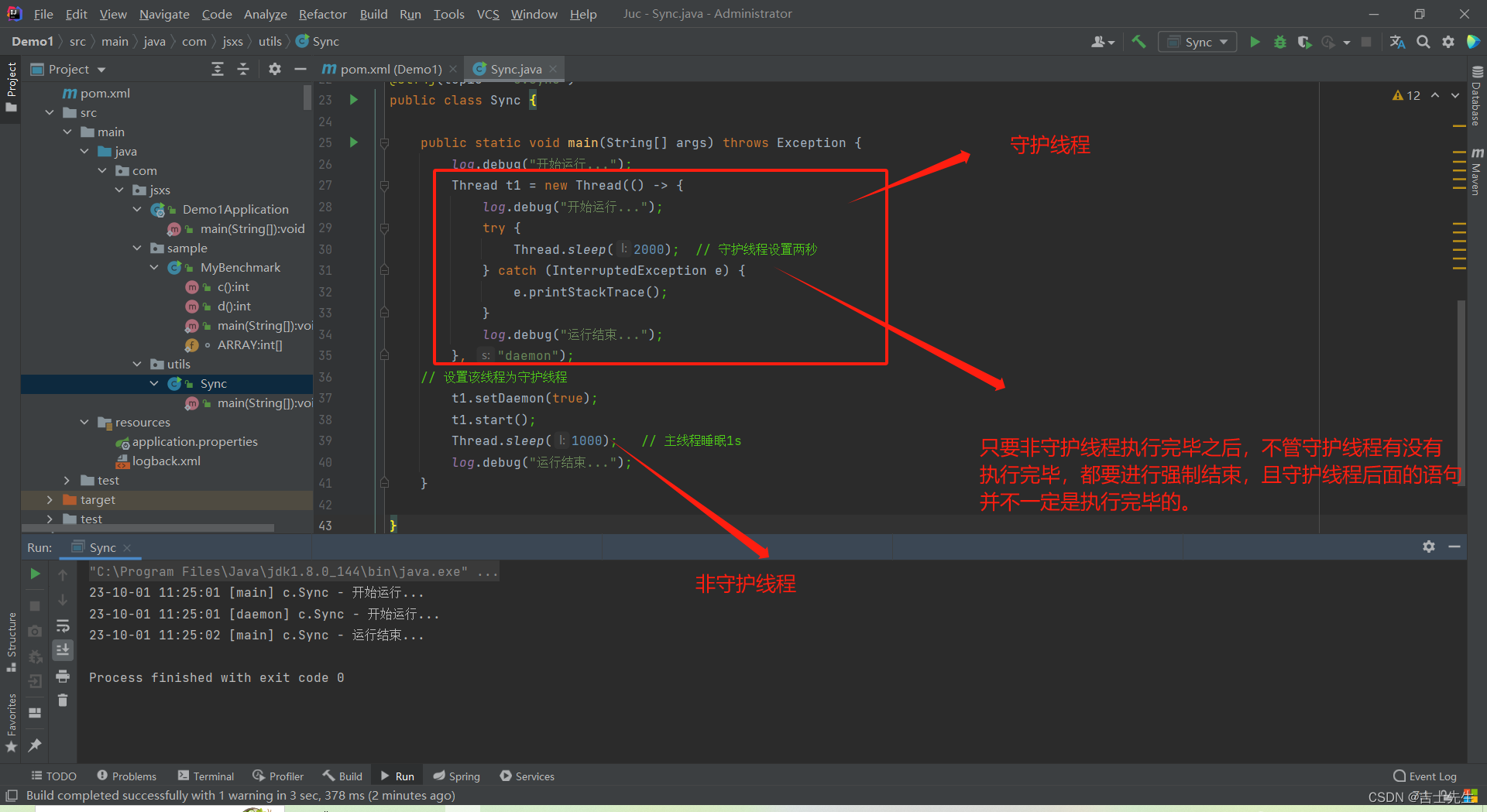Click the 12 warnings indicator

click(1406, 95)
